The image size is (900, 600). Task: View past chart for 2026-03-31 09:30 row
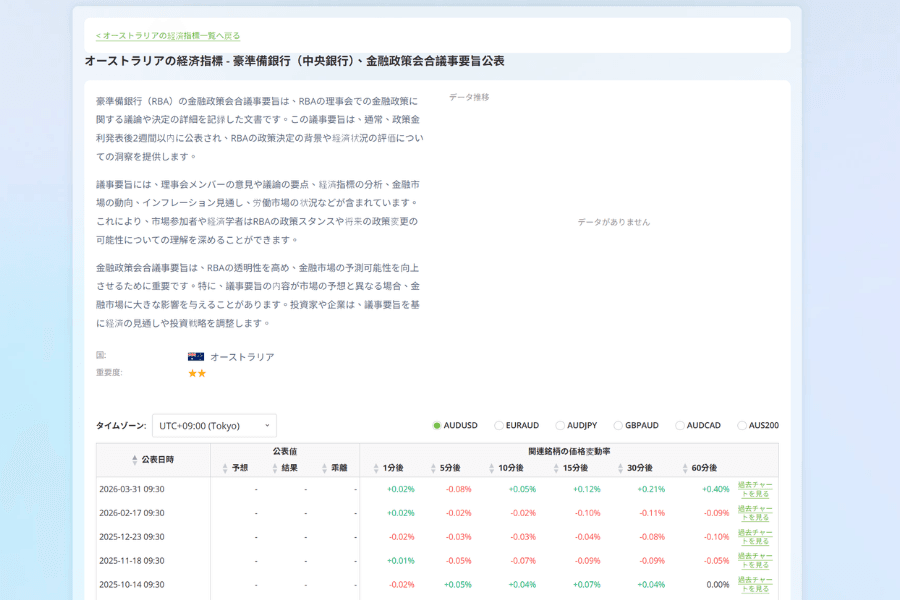pos(755,489)
